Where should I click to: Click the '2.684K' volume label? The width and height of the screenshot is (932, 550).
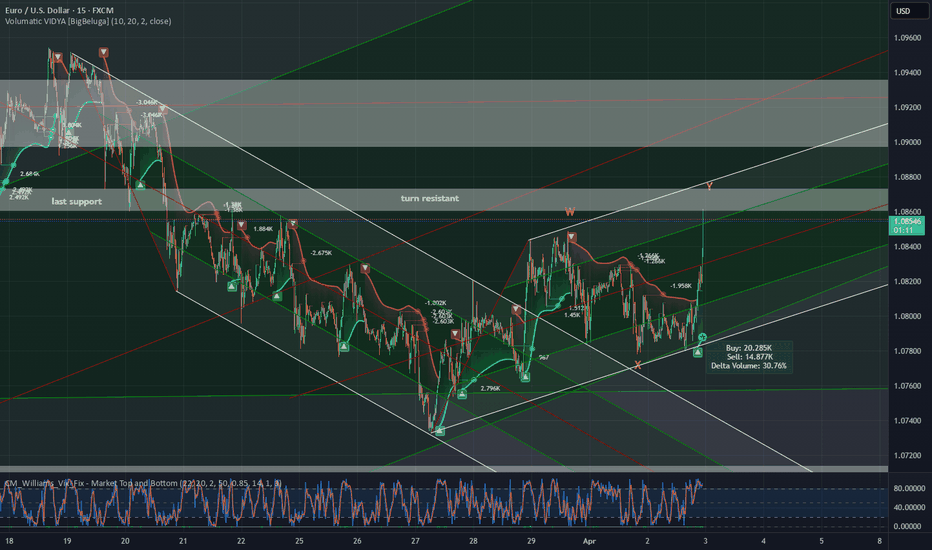[30, 174]
